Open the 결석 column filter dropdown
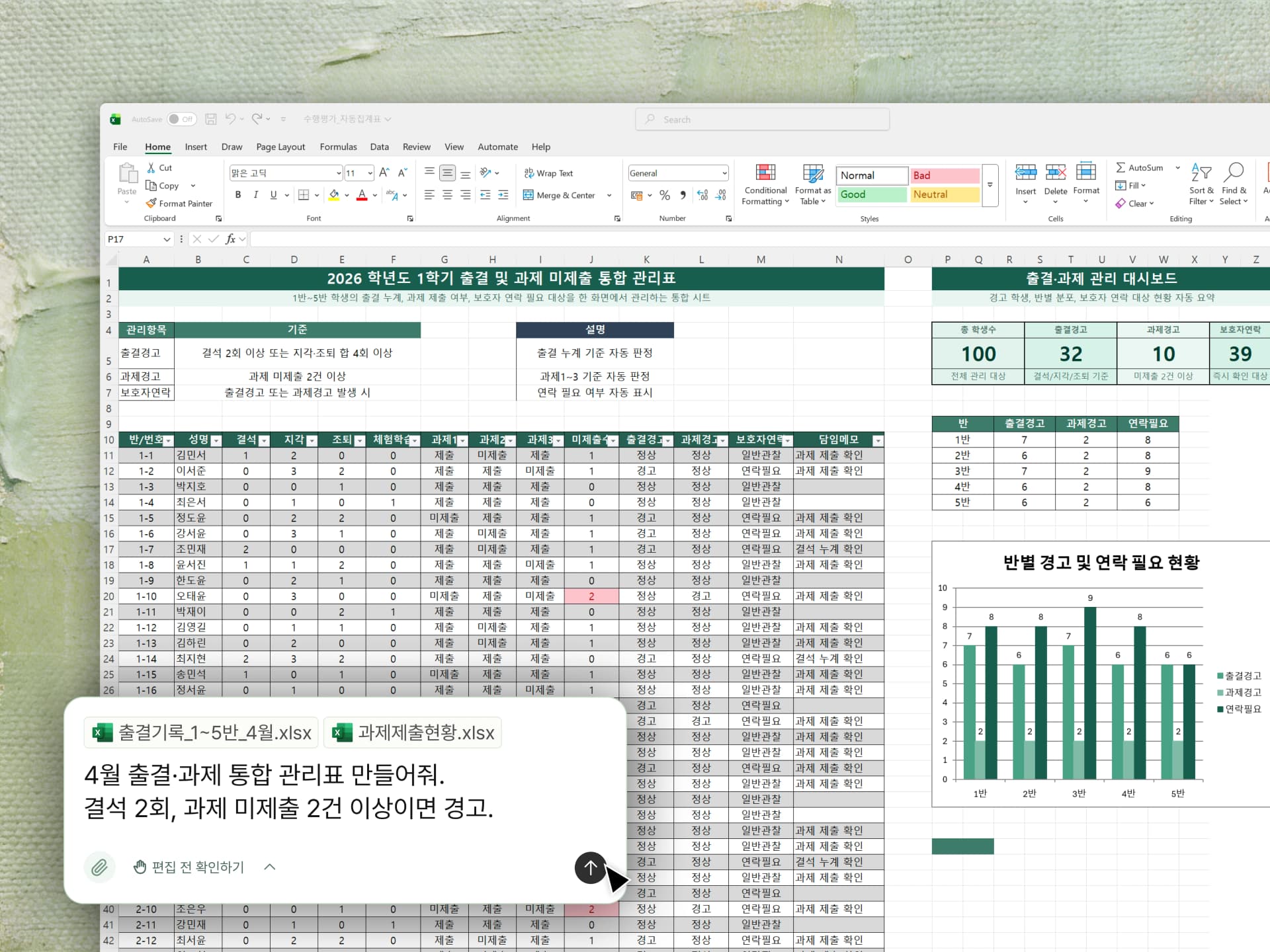Screen dimensions: 1270x952 pyautogui.click(x=264, y=440)
